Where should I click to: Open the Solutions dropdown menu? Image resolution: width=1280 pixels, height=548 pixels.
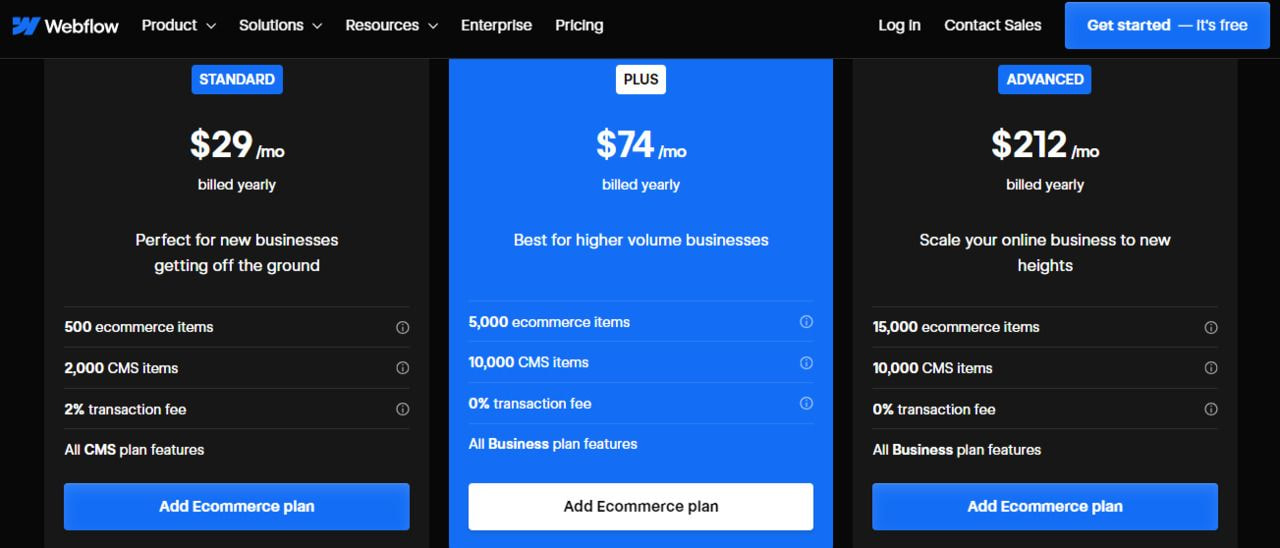click(280, 25)
